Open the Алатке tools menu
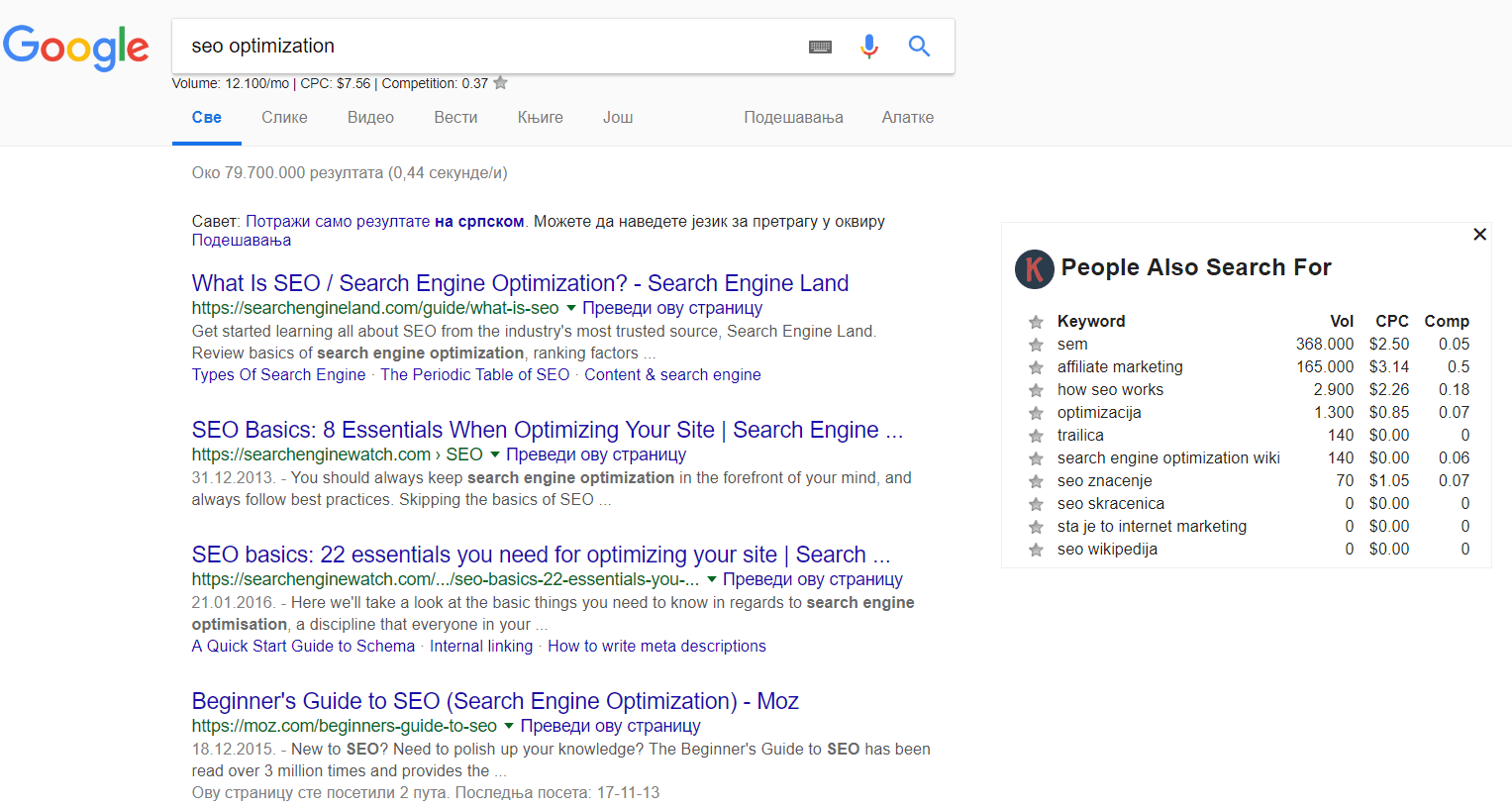Viewport: 1512px width, 809px height. pyautogui.click(x=908, y=117)
